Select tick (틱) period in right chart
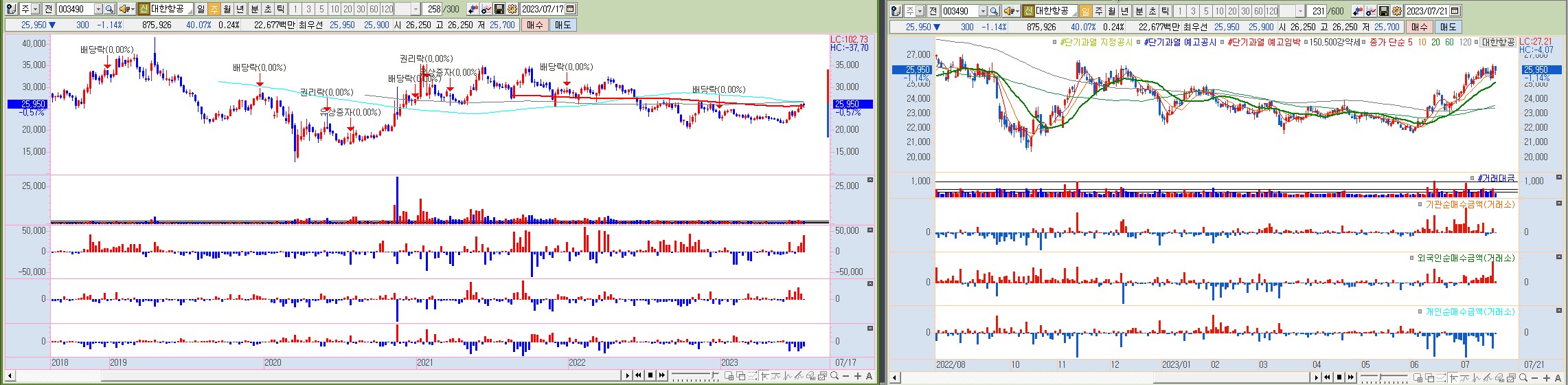1568x385 pixels. (1165, 10)
